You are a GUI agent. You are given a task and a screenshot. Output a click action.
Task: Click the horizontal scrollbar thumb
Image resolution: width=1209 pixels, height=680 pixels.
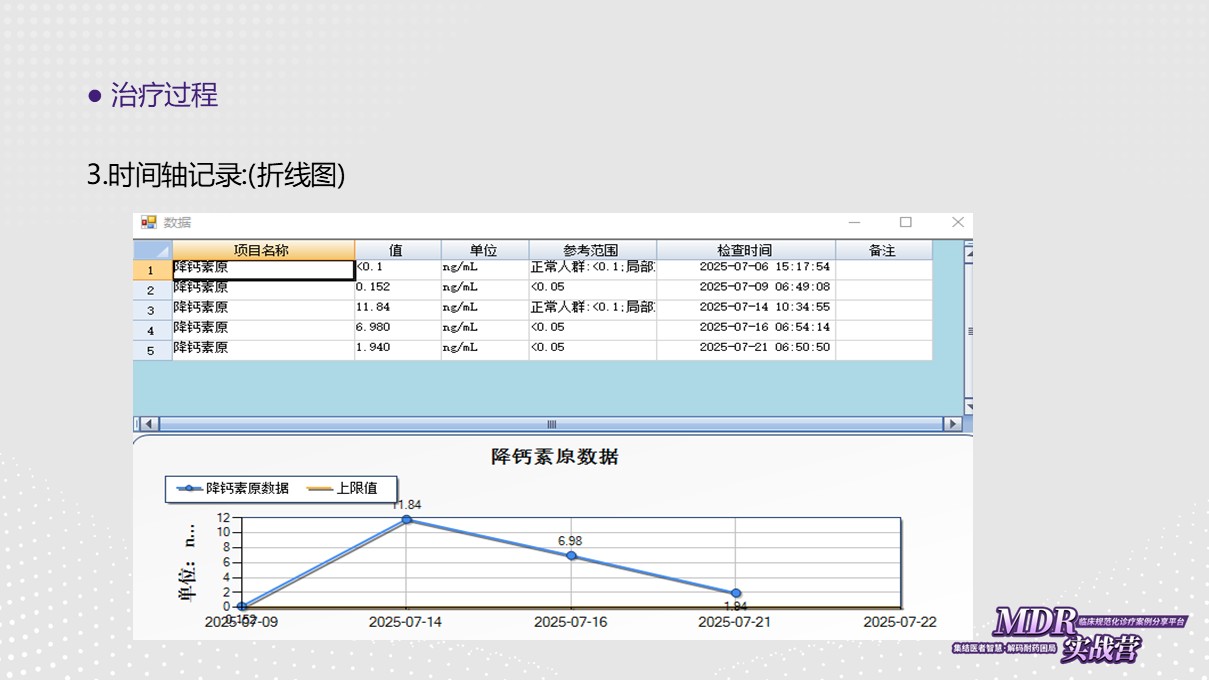point(551,424)
